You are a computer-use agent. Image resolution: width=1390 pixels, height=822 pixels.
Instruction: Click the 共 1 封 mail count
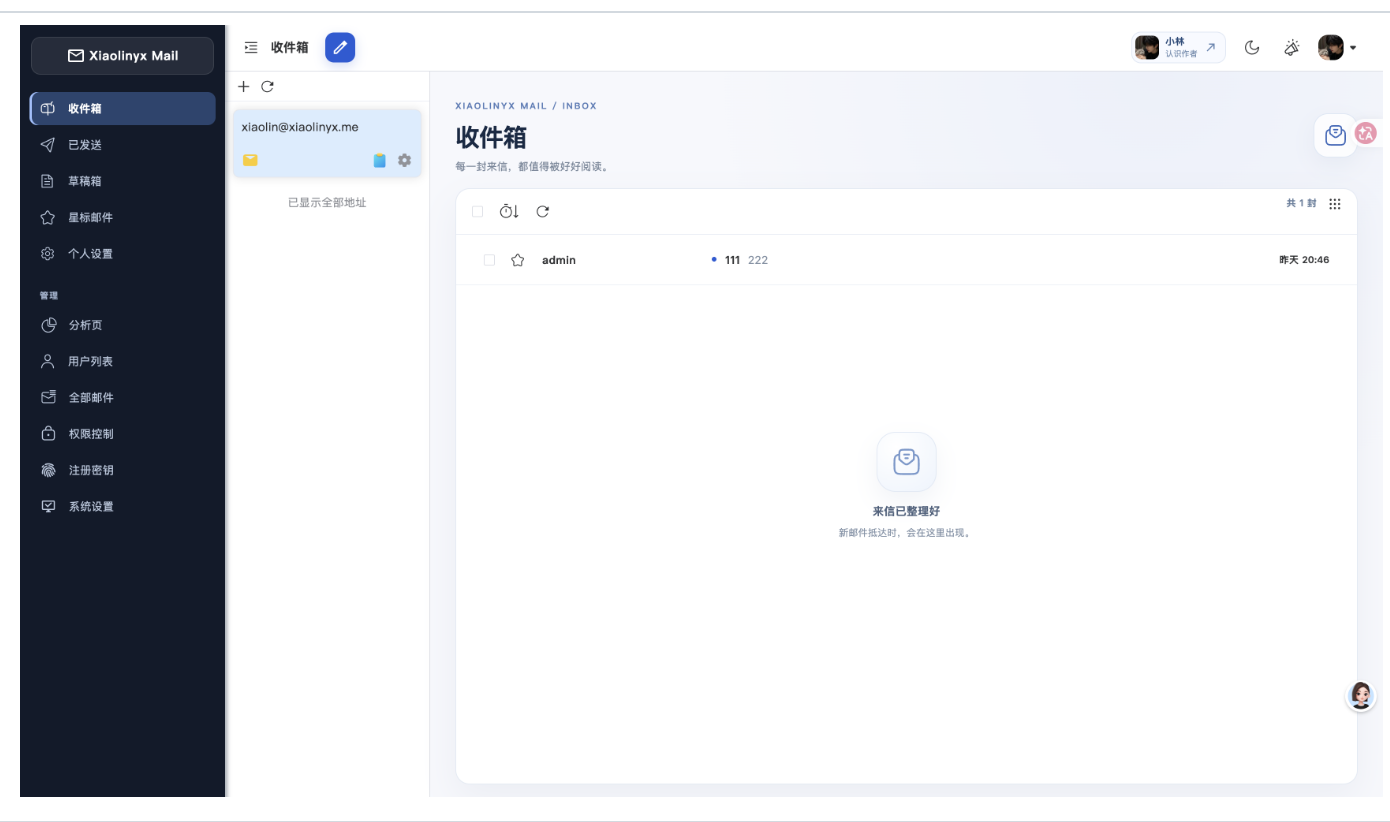[1302, 204]
